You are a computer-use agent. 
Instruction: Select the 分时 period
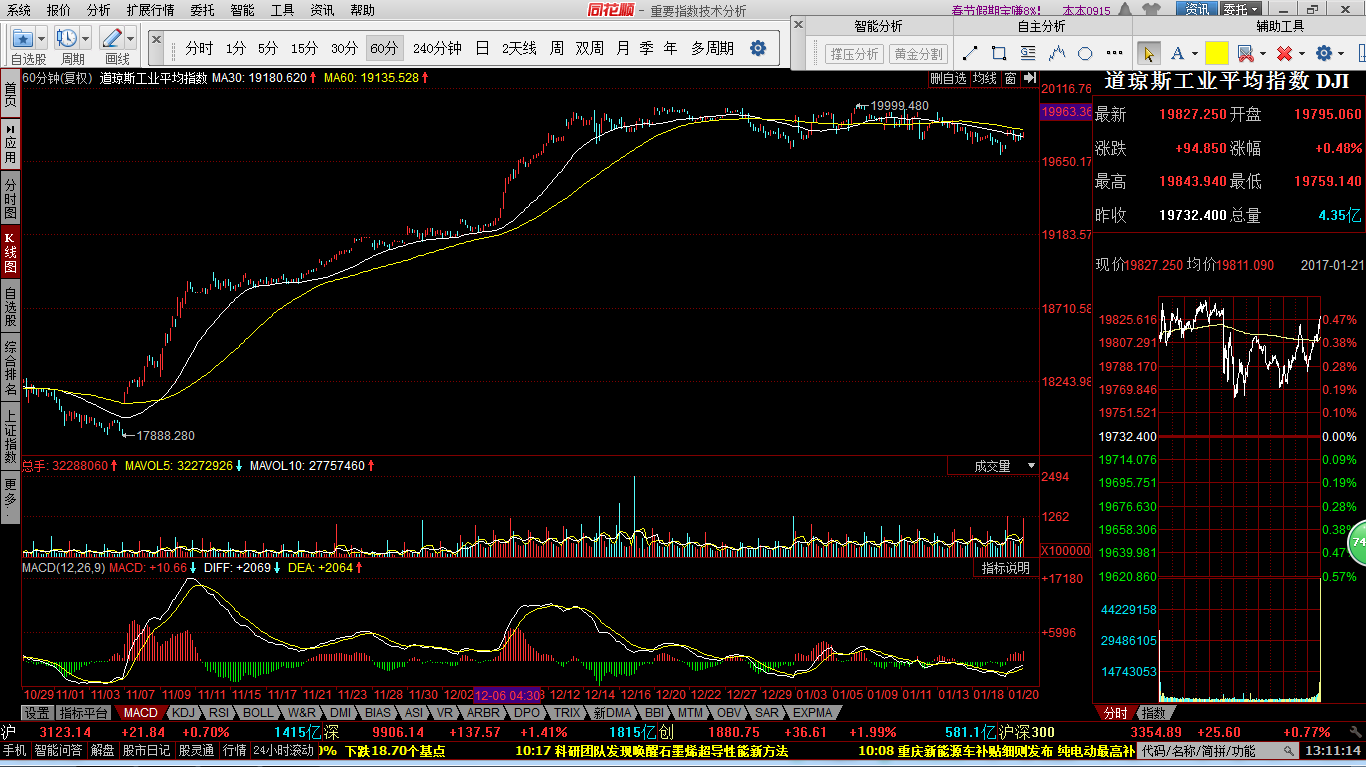pos(199,48)
